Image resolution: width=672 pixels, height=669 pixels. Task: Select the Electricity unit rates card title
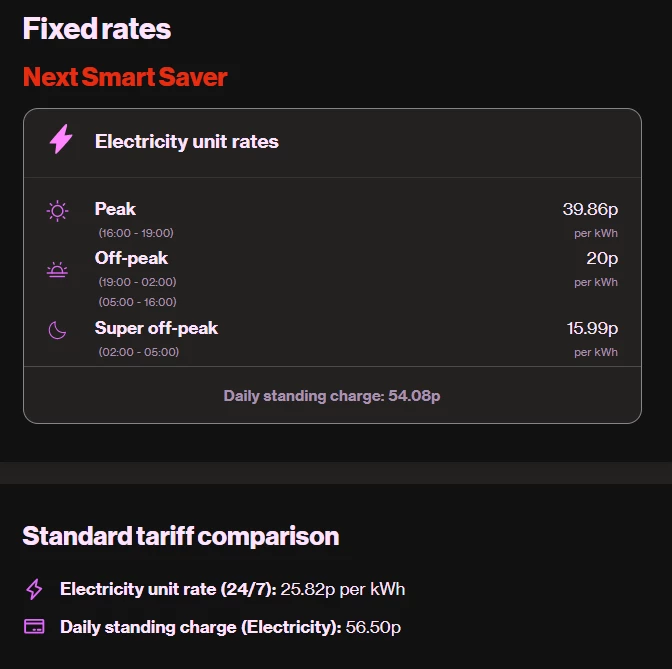tap(186, 141)
